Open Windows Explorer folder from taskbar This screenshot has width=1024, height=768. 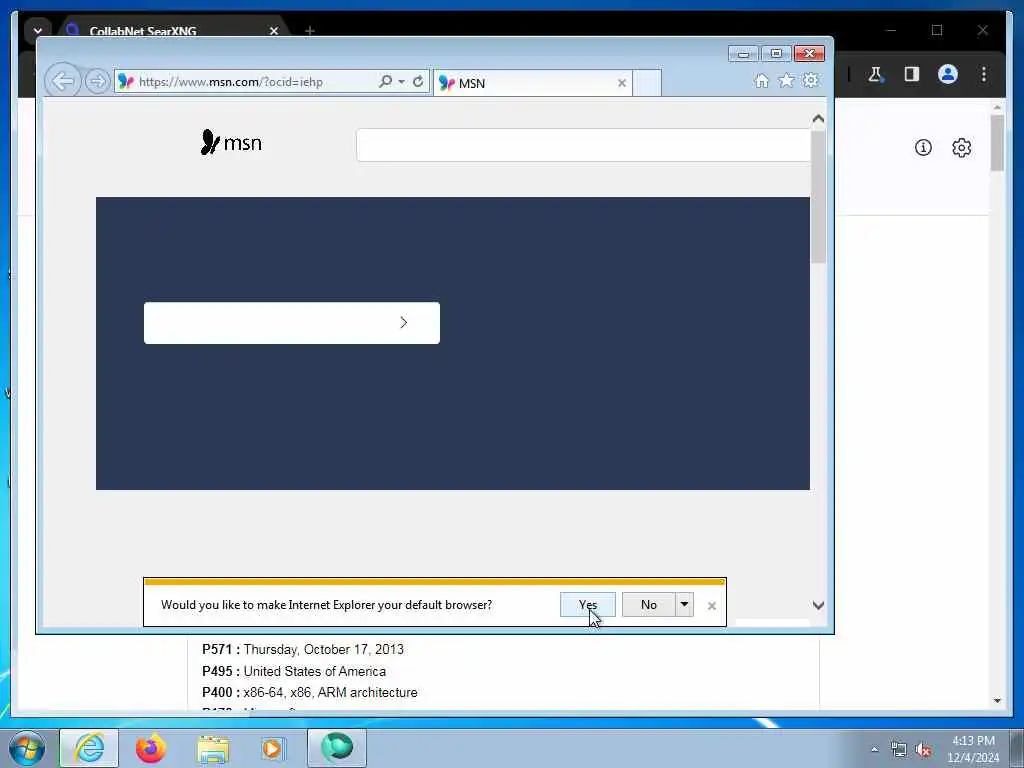pos(213,748)
